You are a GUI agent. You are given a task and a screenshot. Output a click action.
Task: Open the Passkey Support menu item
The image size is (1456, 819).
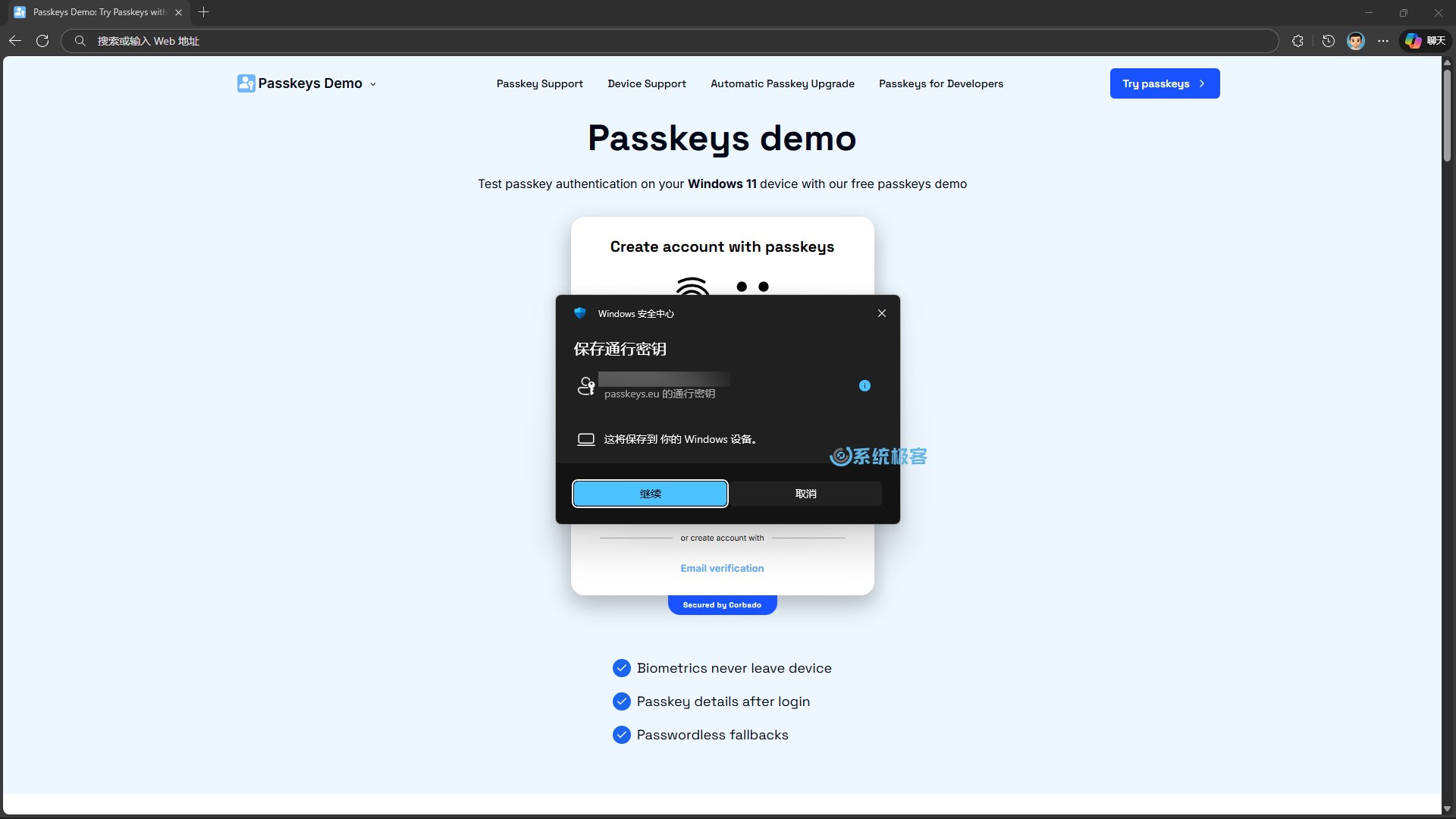[539, 84]
